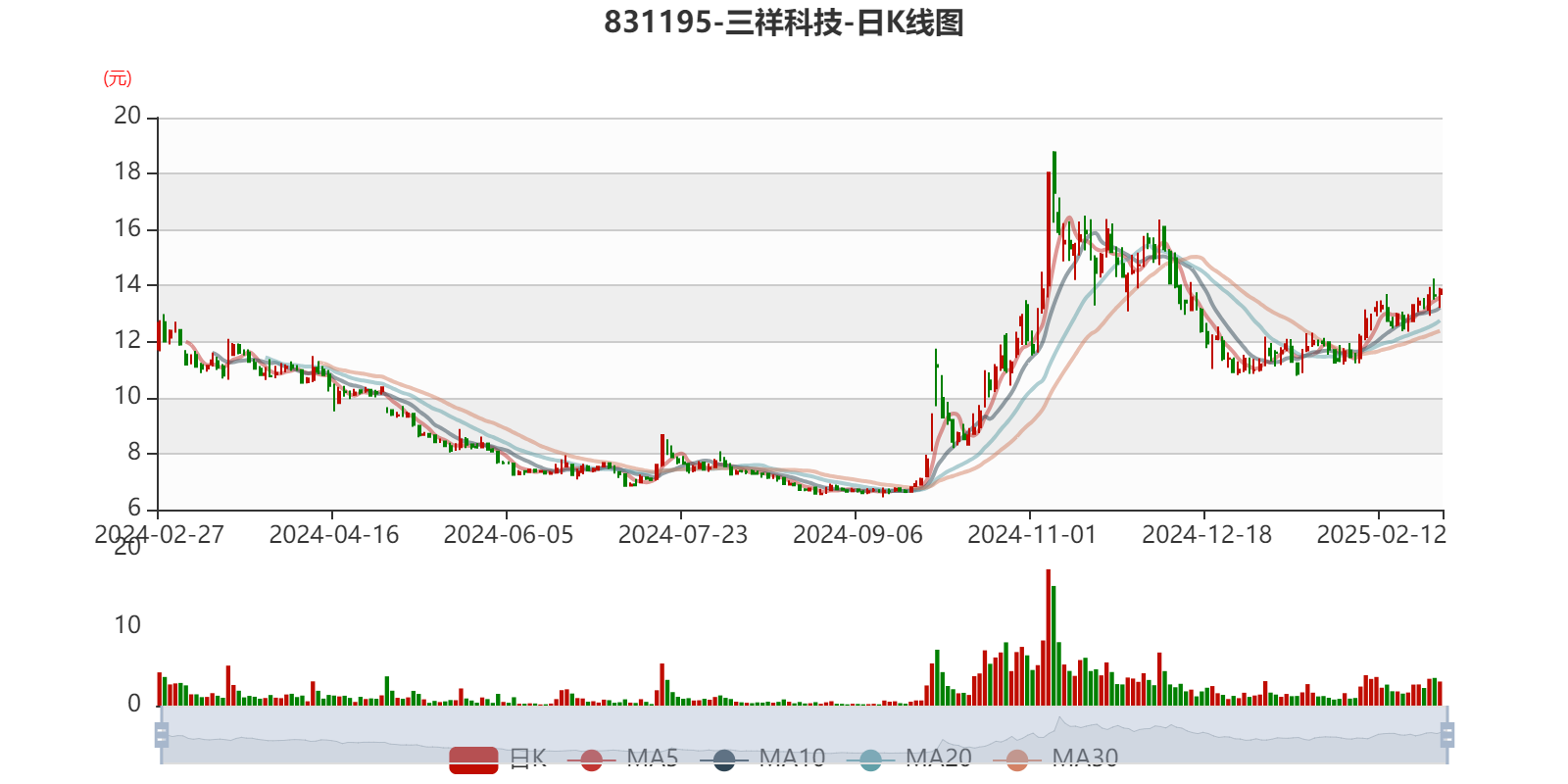Image resolution: width=1568 pixels, height=784 pixels.
Task: Click the tallest red volume bar
Action: pos(1049,637)
